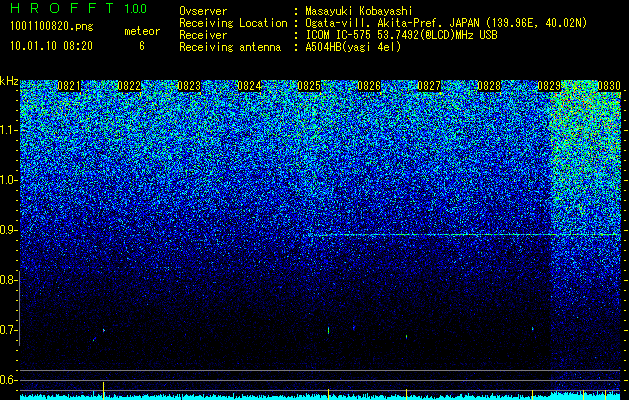Image resolution: width=629 pixels, height=400 pixels.
Task: Click location text Ogata-vill. Akita-Pref. JAPAN
Action: click(x=391, y=23)
